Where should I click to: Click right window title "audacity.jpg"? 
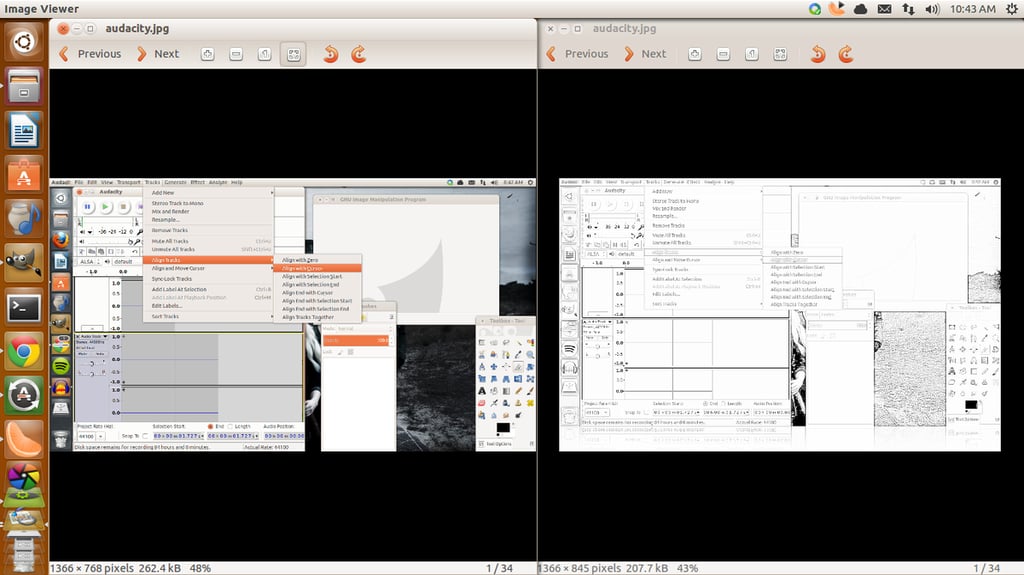click(x=624, y=28)
